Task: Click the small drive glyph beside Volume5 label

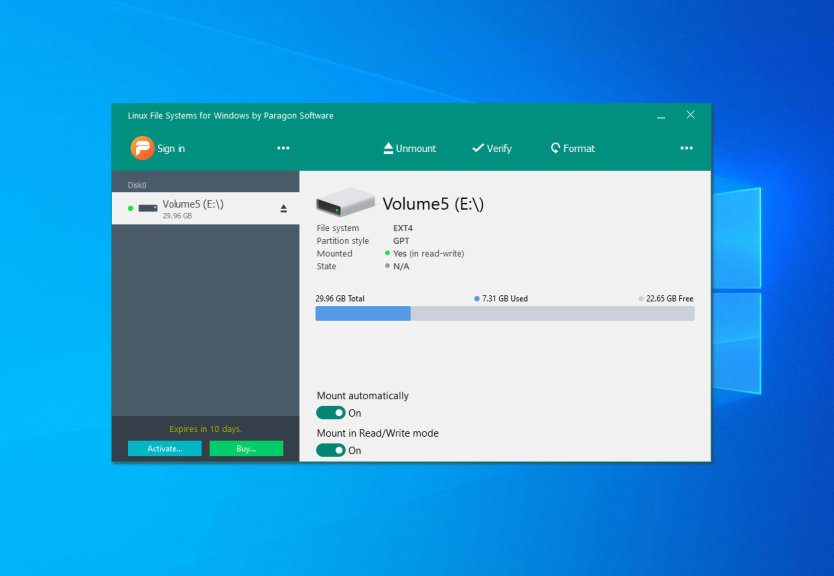Action: (x=147, y=208)
